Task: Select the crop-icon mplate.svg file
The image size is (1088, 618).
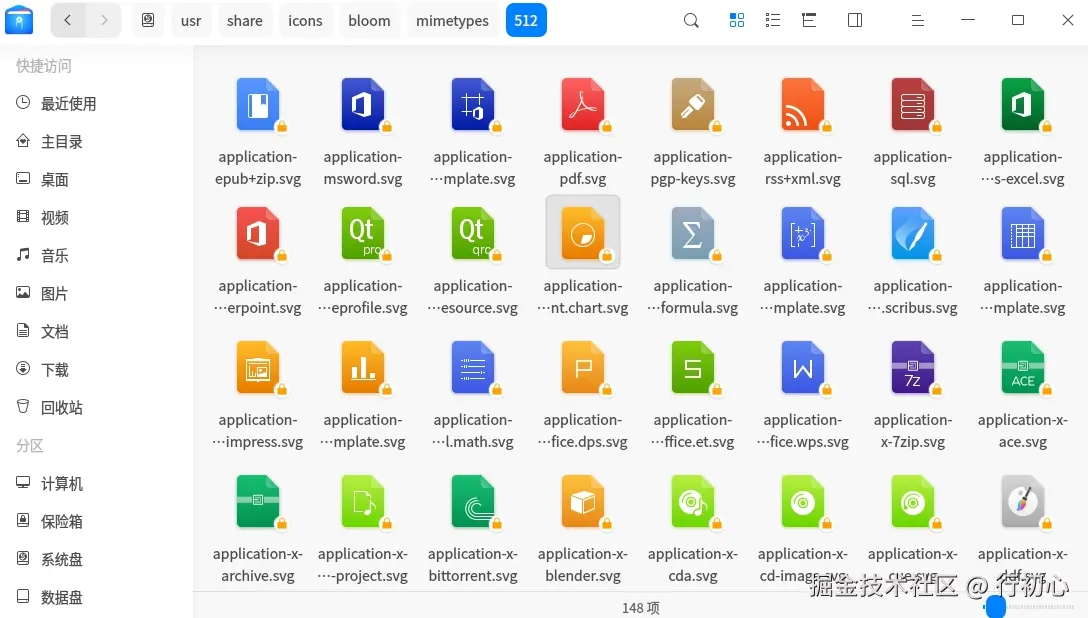Action: click(x=473, y=105)
